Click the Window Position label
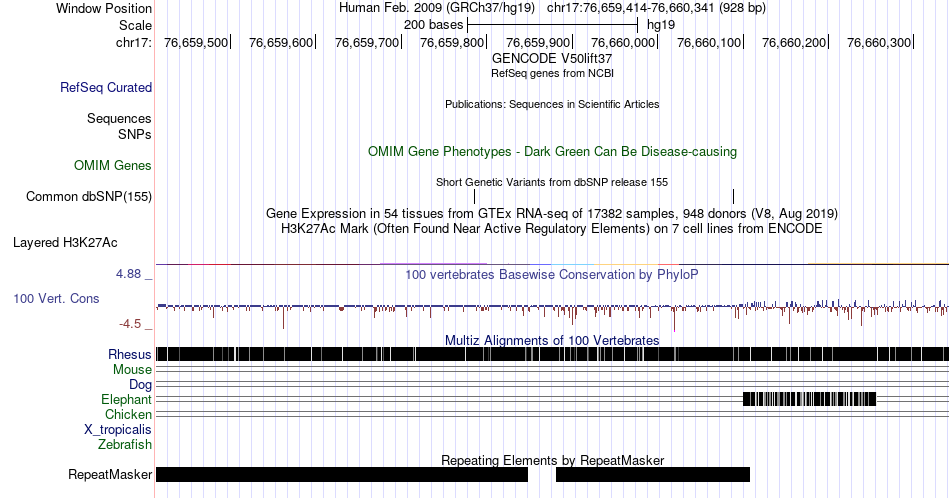The width and height of the screenshot is (950, 498). click(x=104, y=8)
